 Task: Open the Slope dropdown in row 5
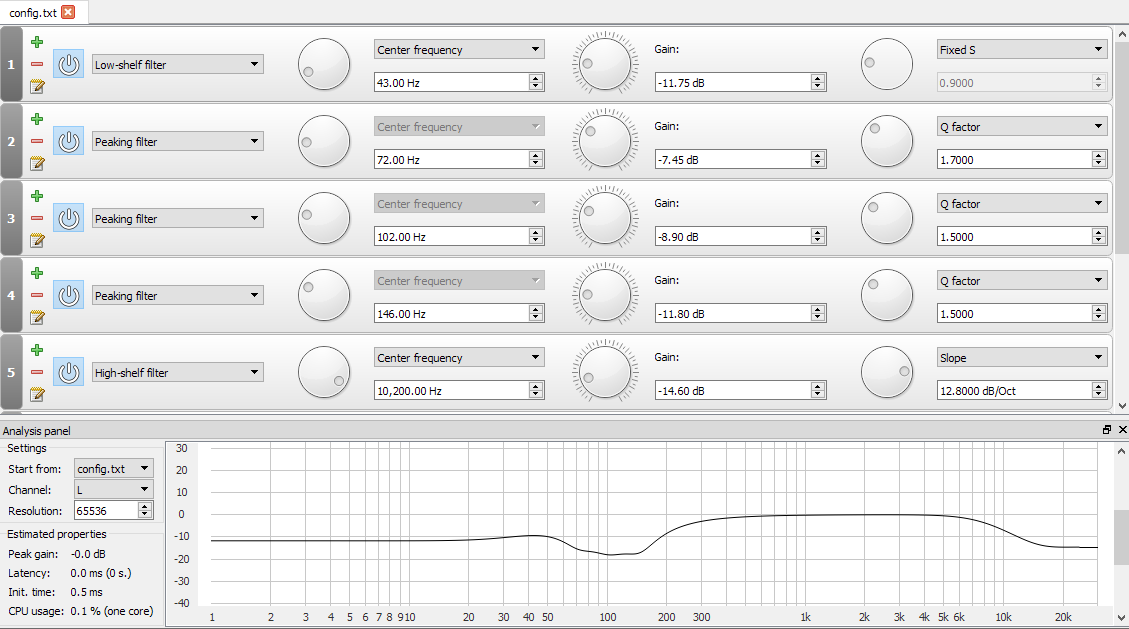1022,357
